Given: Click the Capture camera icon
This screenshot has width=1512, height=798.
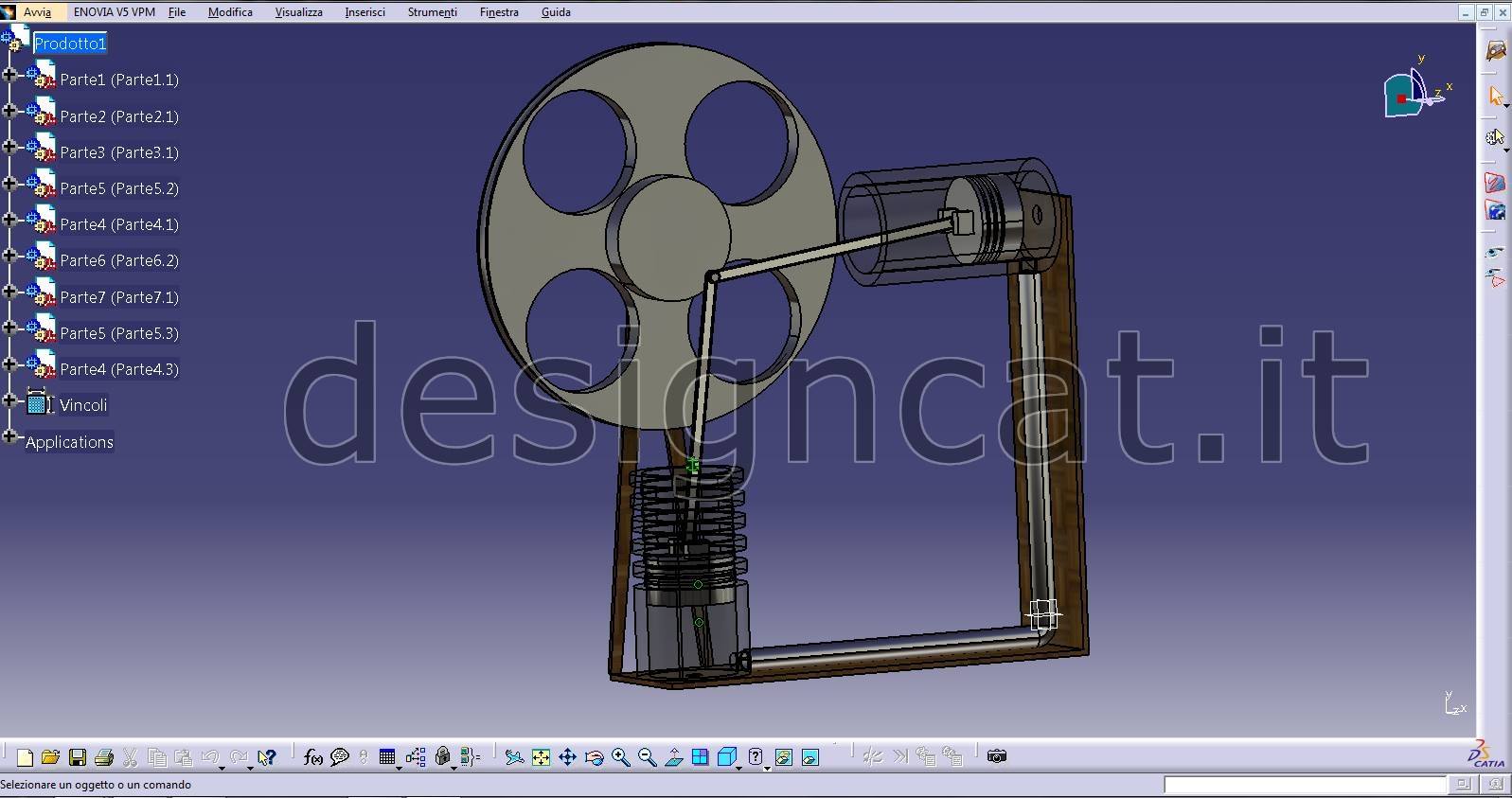Looking at the screenshot, I should (996, 756).
